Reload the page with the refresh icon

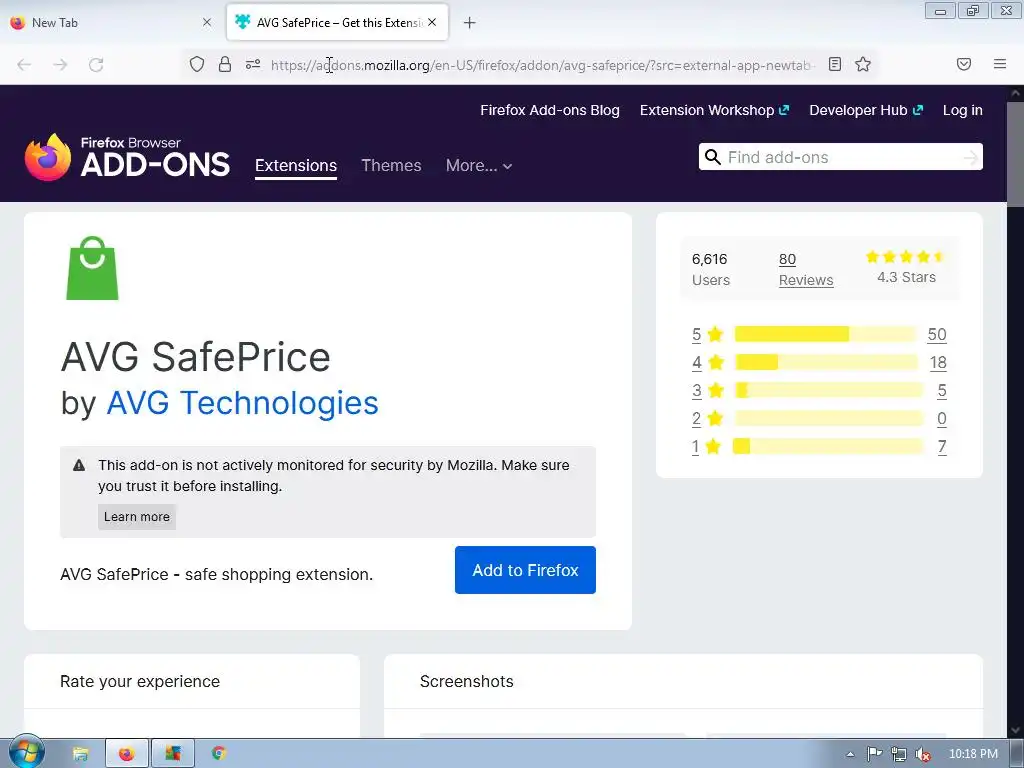[x=96, y=65]
